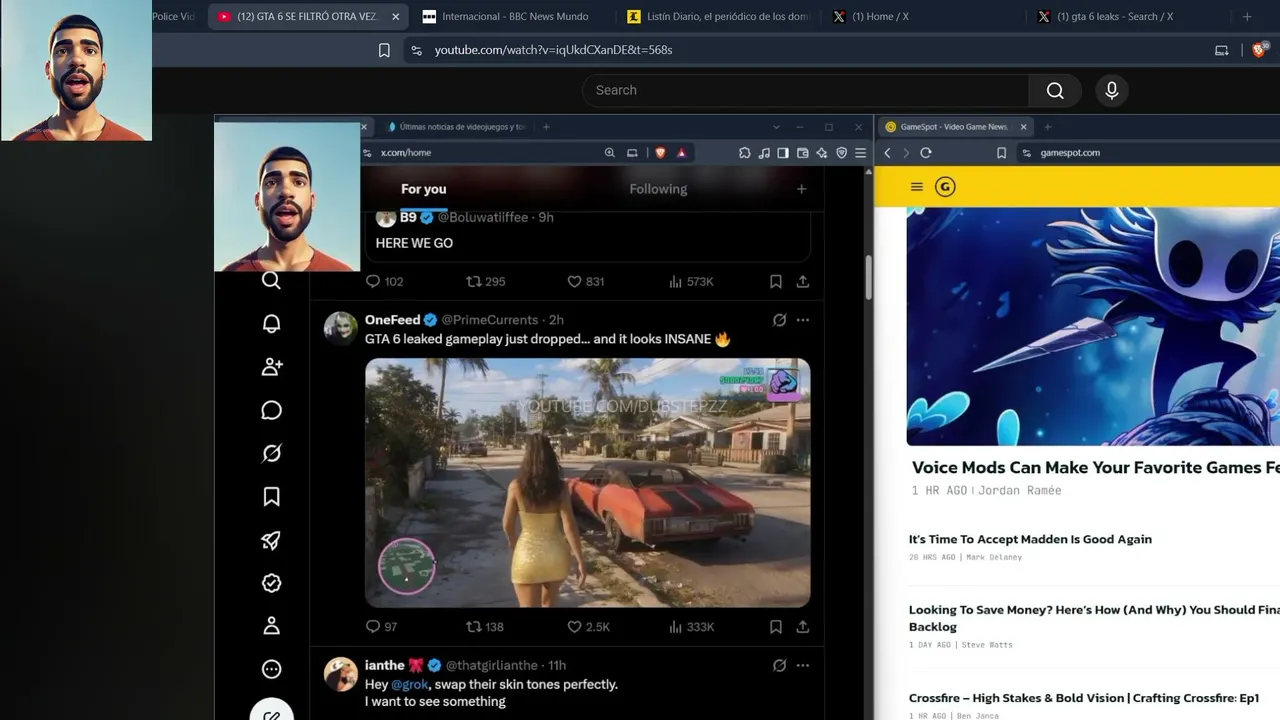Select the GameSpot Video Game News tab
This screenshot has height=720, width=1280.
point(957,127)
